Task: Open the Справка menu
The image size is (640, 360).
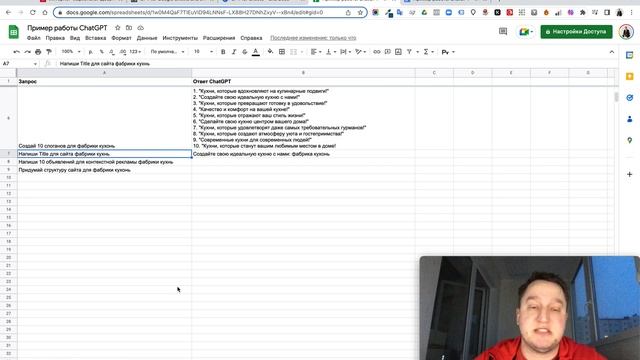Action: [251, 38]
